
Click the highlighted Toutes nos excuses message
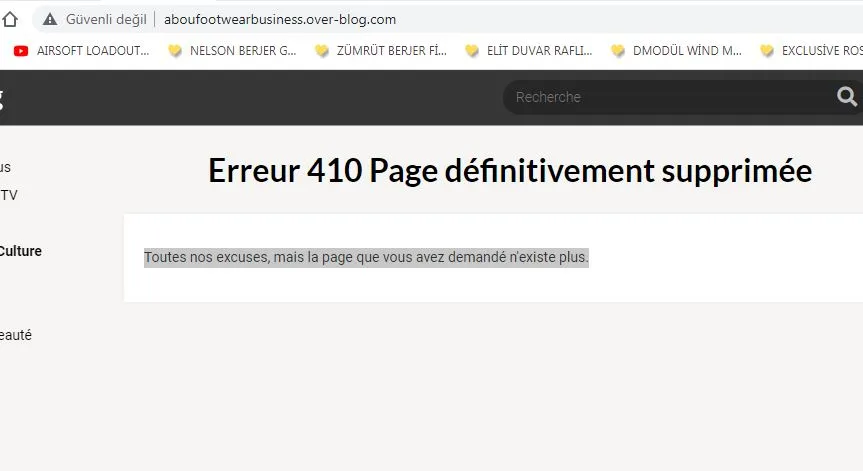[x=366, y=257]
